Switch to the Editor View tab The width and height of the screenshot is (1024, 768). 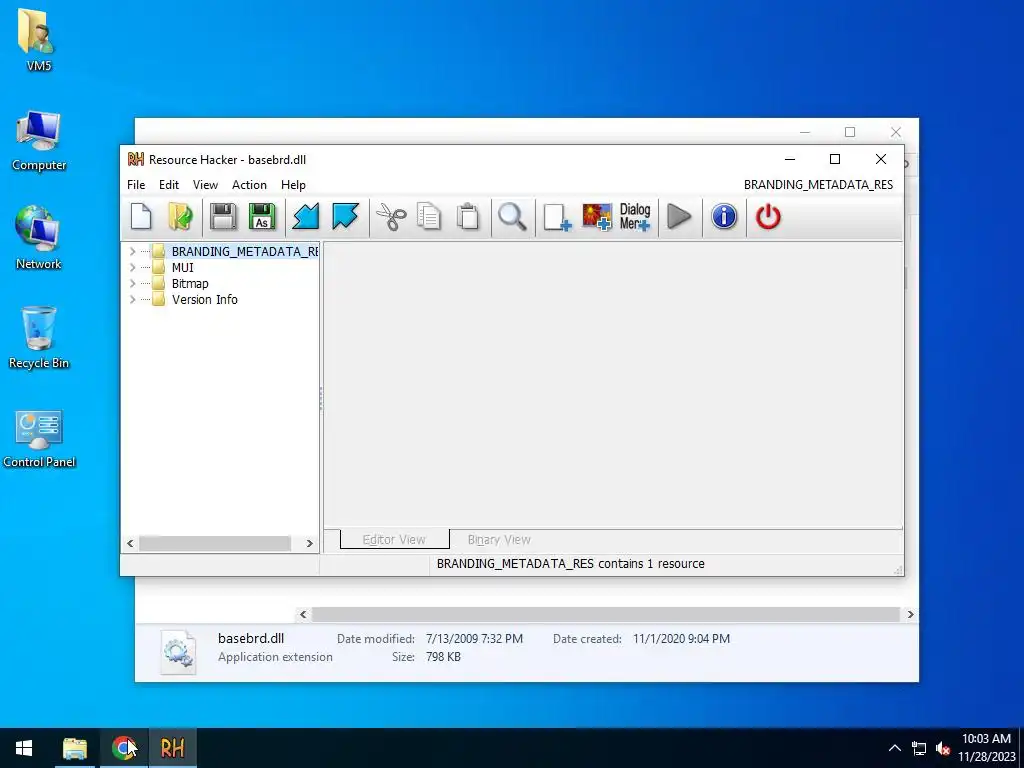coord(394,539)
